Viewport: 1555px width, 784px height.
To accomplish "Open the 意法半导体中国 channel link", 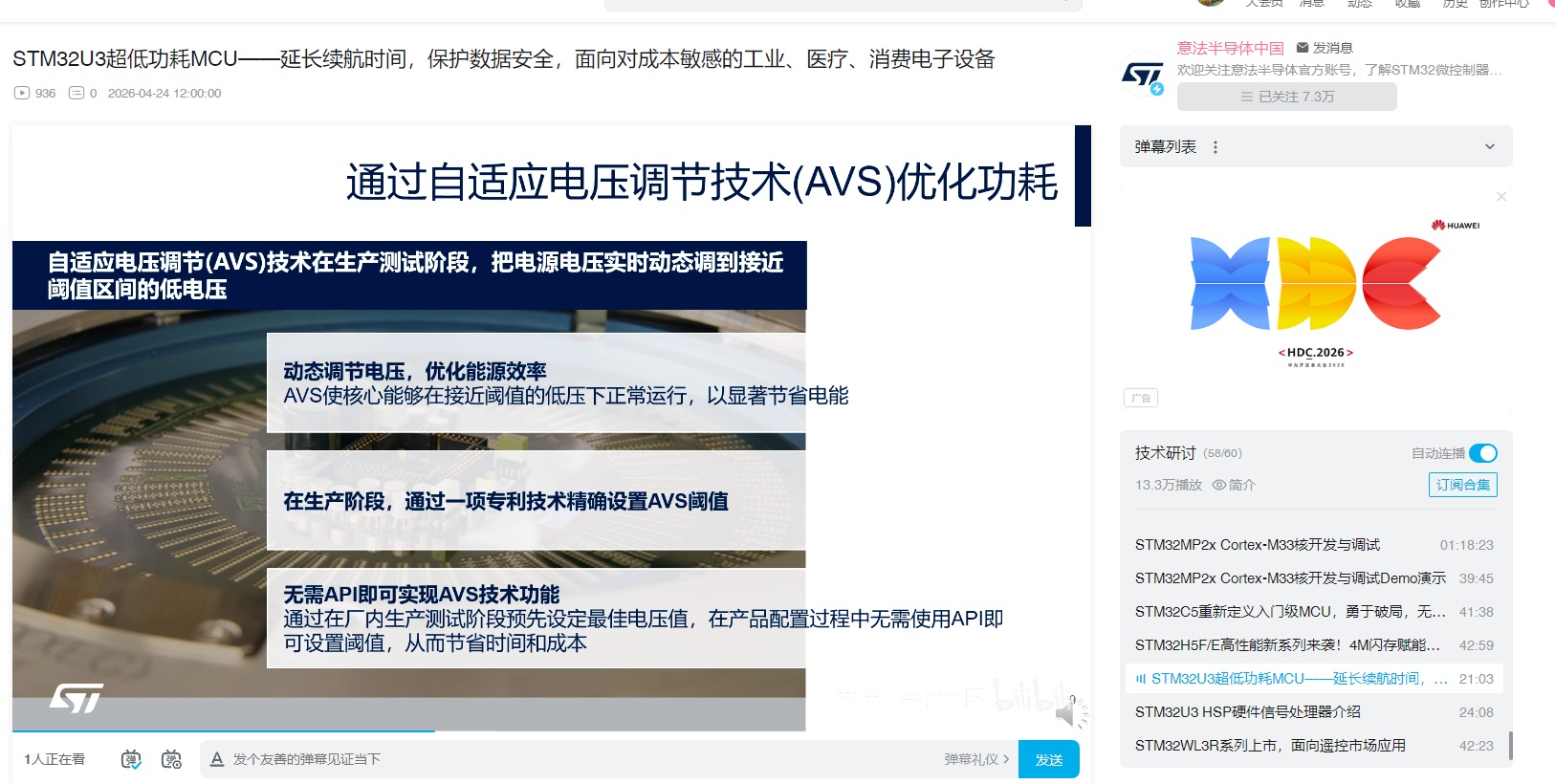I will click(1231, 48).
